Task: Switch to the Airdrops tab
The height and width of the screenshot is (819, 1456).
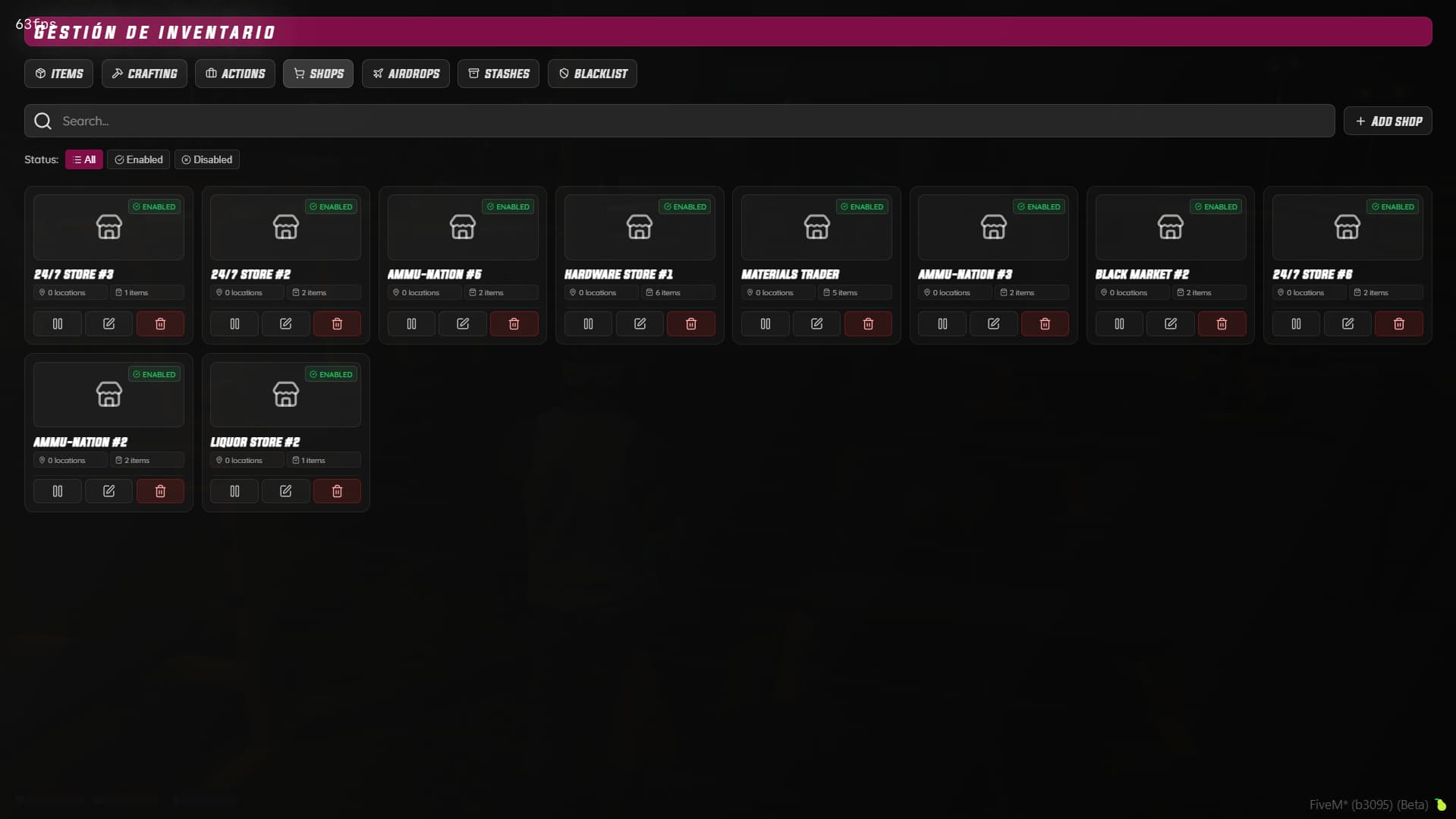Action: coord(406,73)
